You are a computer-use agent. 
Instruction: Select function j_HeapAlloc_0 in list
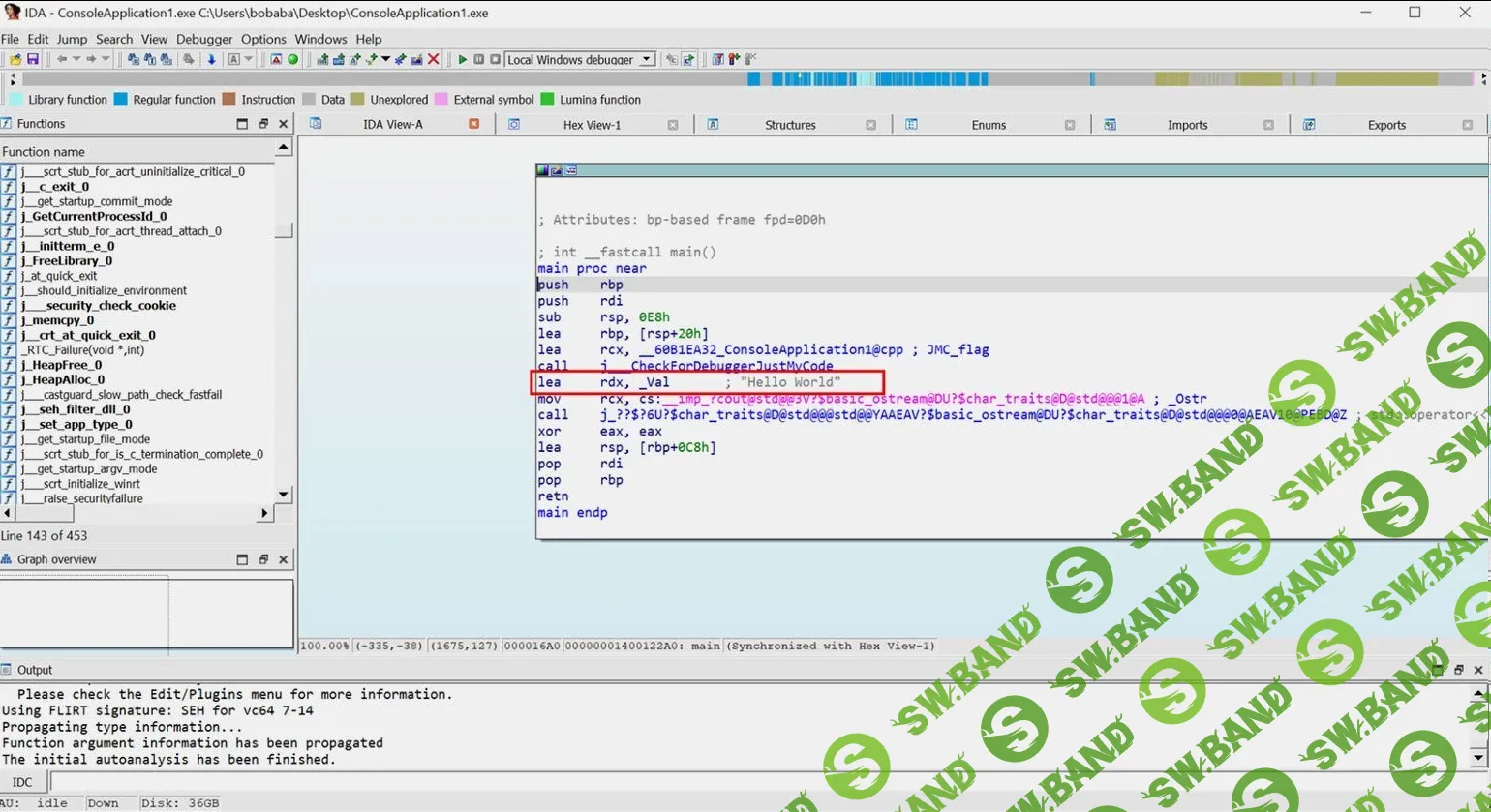[62, 379]
